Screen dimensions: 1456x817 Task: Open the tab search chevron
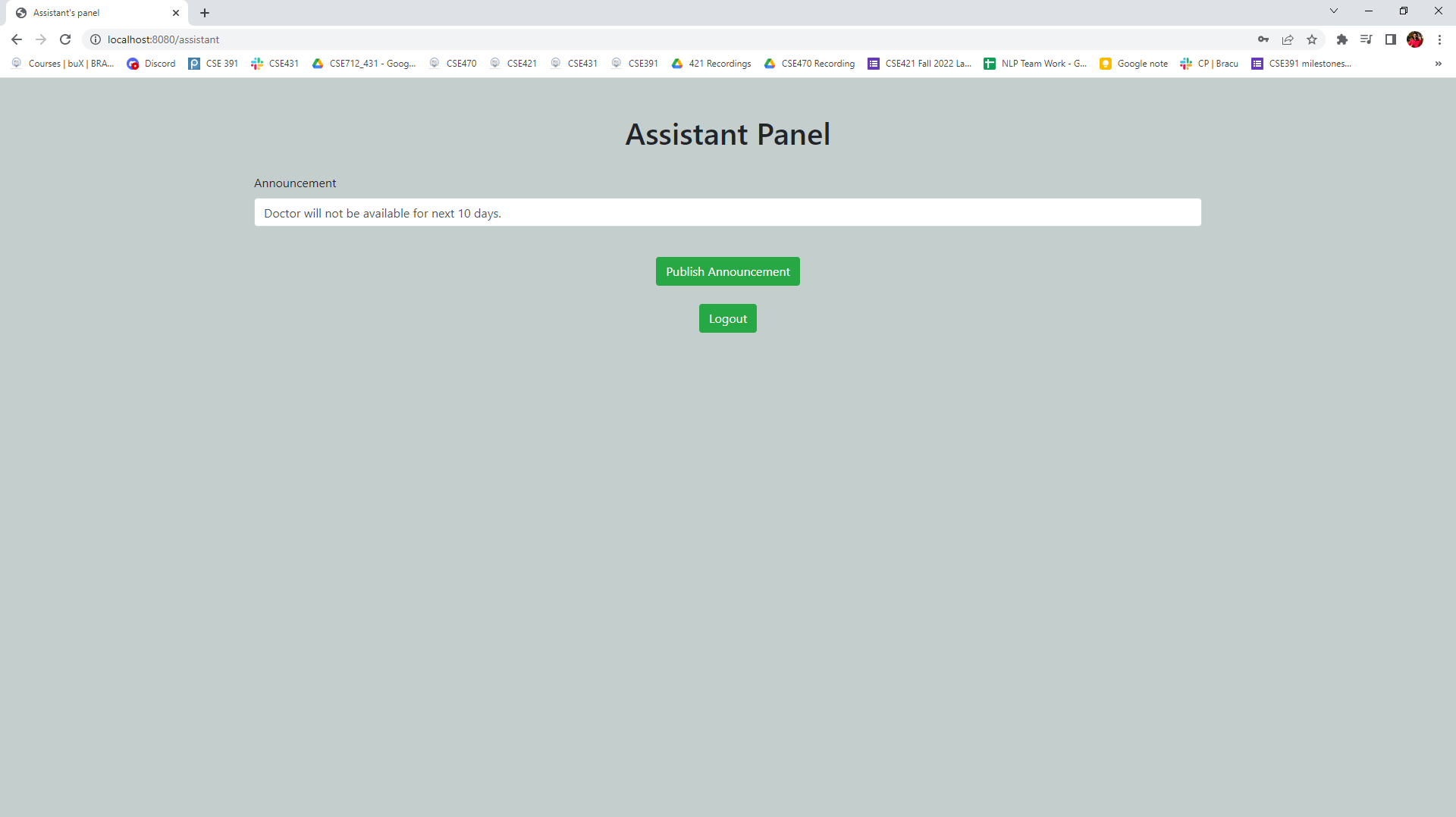point(1333,11)
